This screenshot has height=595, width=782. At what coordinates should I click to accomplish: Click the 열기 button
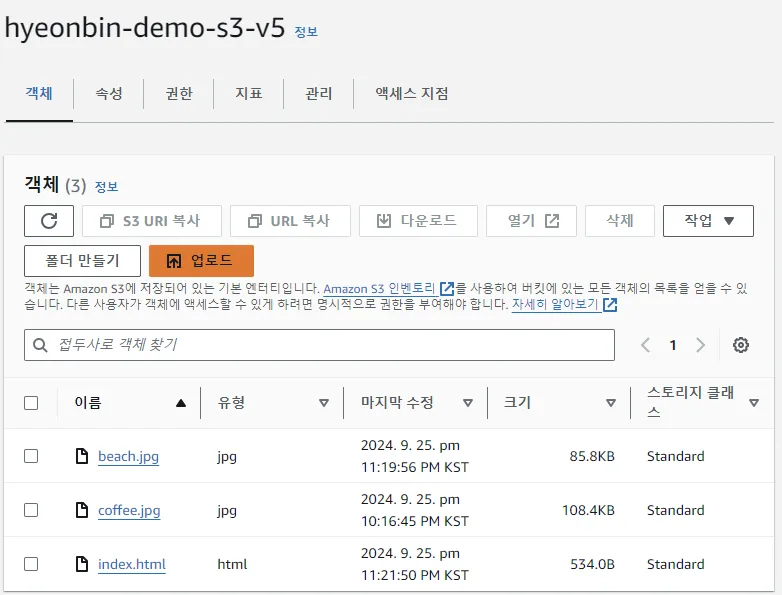pos(532,220)
